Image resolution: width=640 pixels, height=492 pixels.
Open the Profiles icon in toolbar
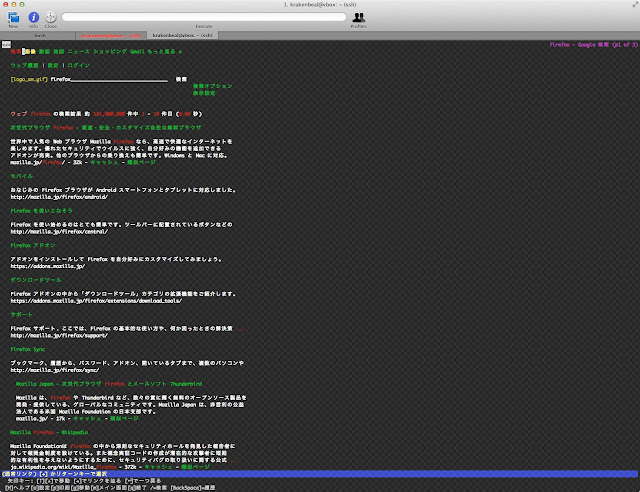(358, 17)
